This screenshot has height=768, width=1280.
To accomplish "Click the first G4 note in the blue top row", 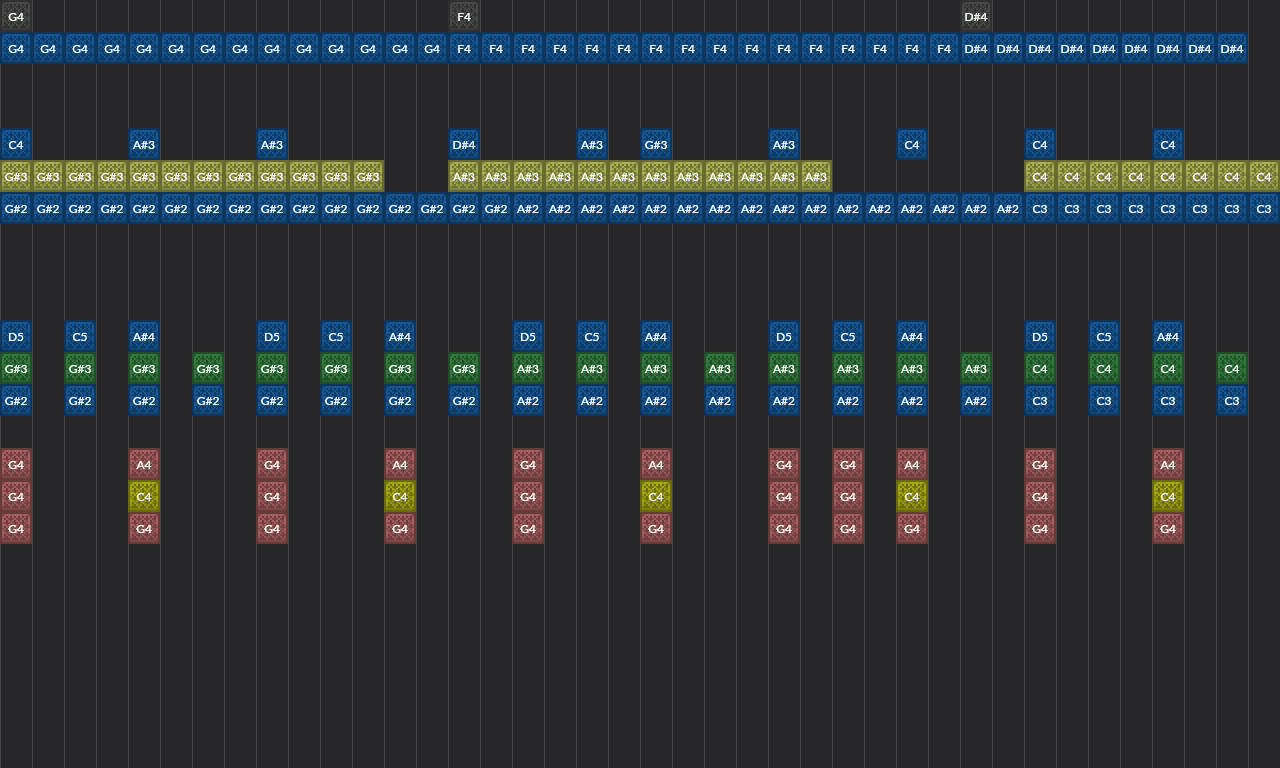I will (x=16, y=49).
